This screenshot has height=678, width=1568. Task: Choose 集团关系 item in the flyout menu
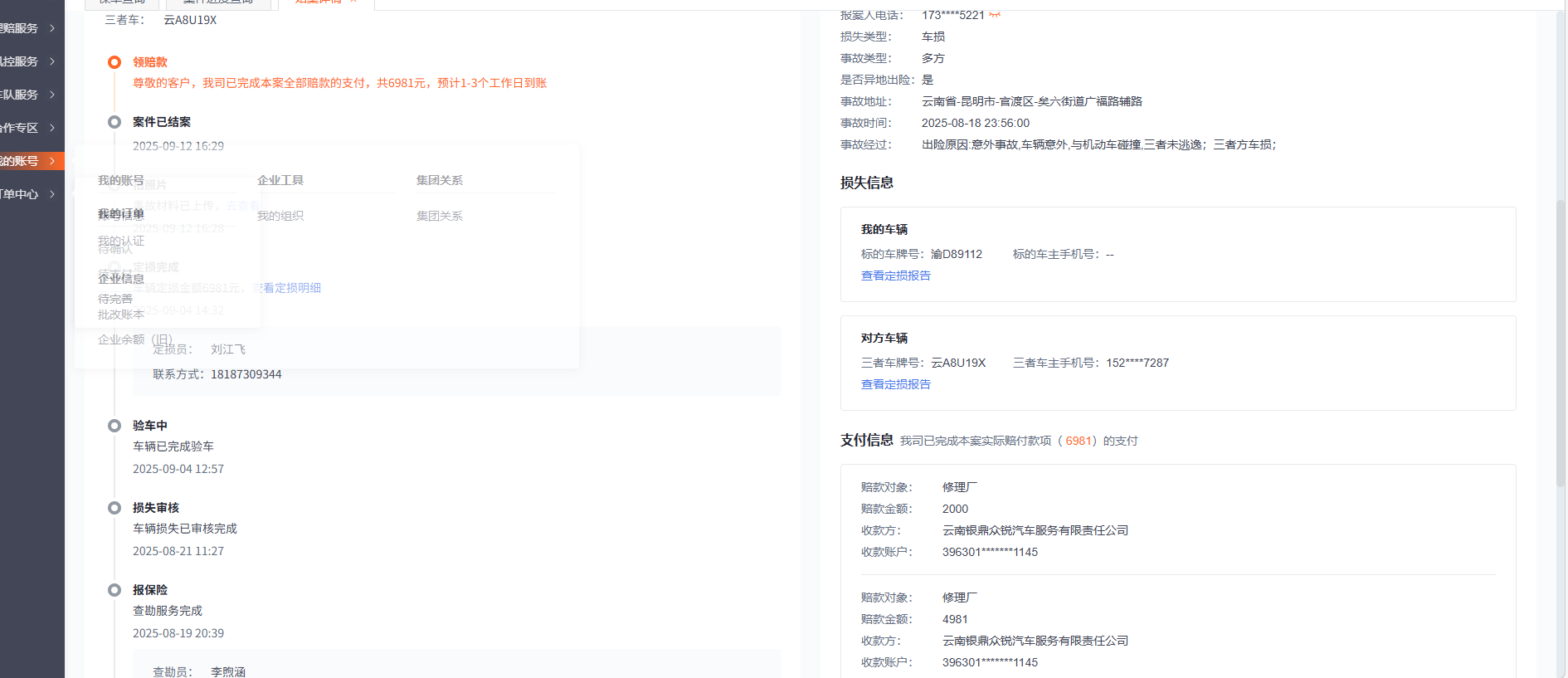point(440,216)
